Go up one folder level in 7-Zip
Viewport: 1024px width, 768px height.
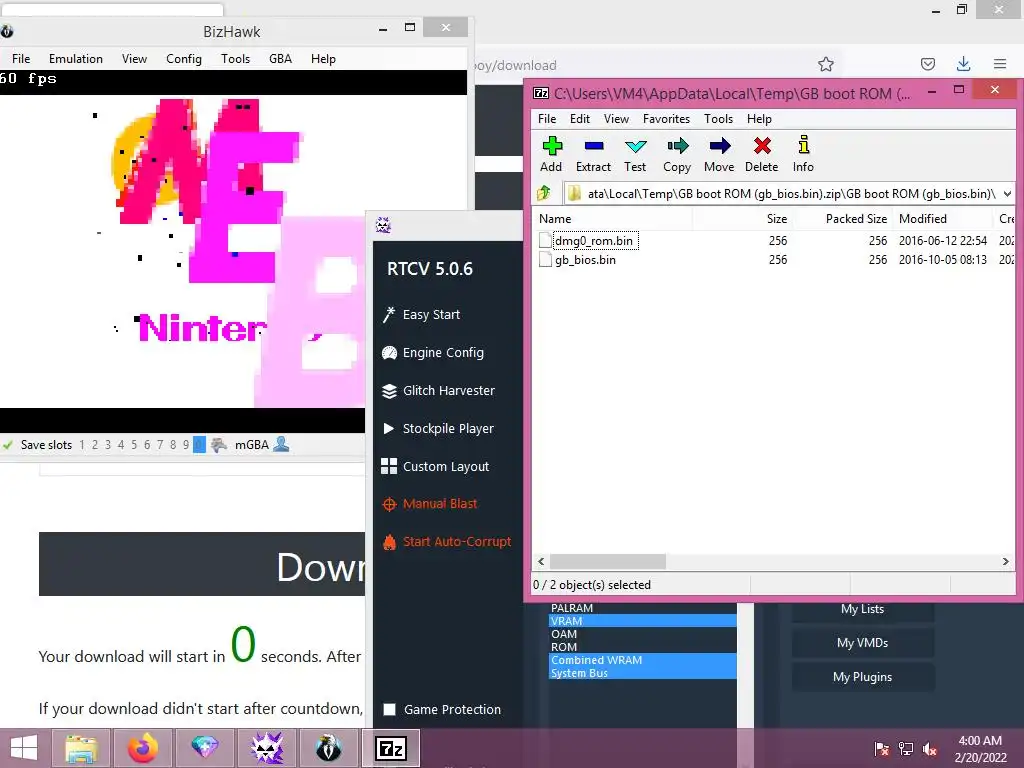point(544,193)
